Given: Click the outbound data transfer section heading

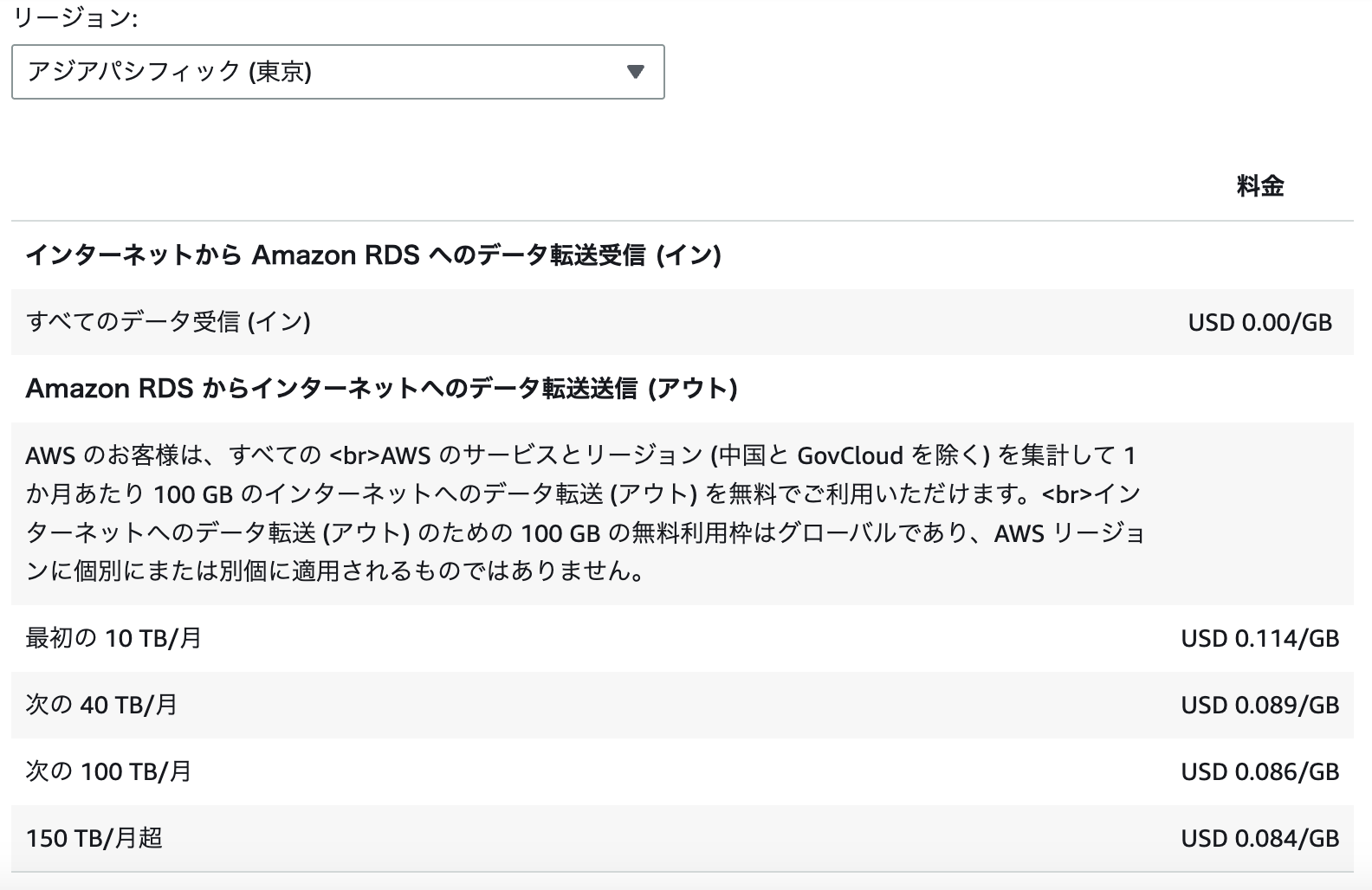Looking at the screenshot, I should tap(381, 389).
